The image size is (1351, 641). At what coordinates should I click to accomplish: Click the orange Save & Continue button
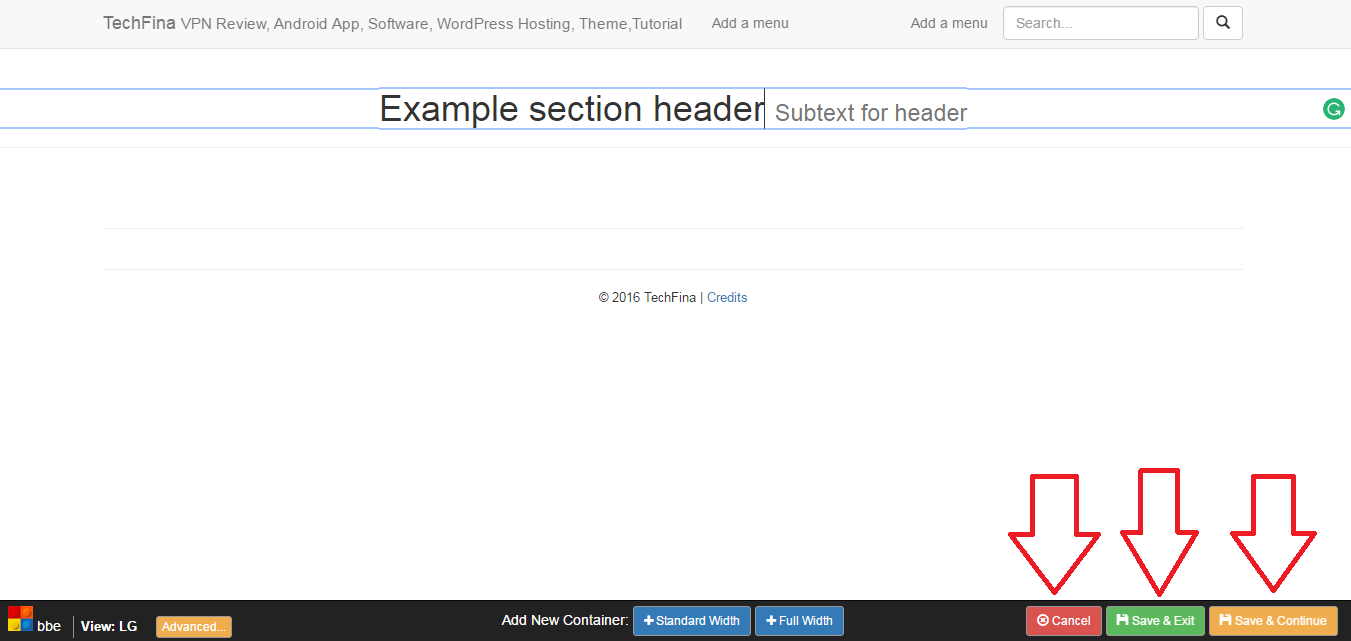point(1272,621)
